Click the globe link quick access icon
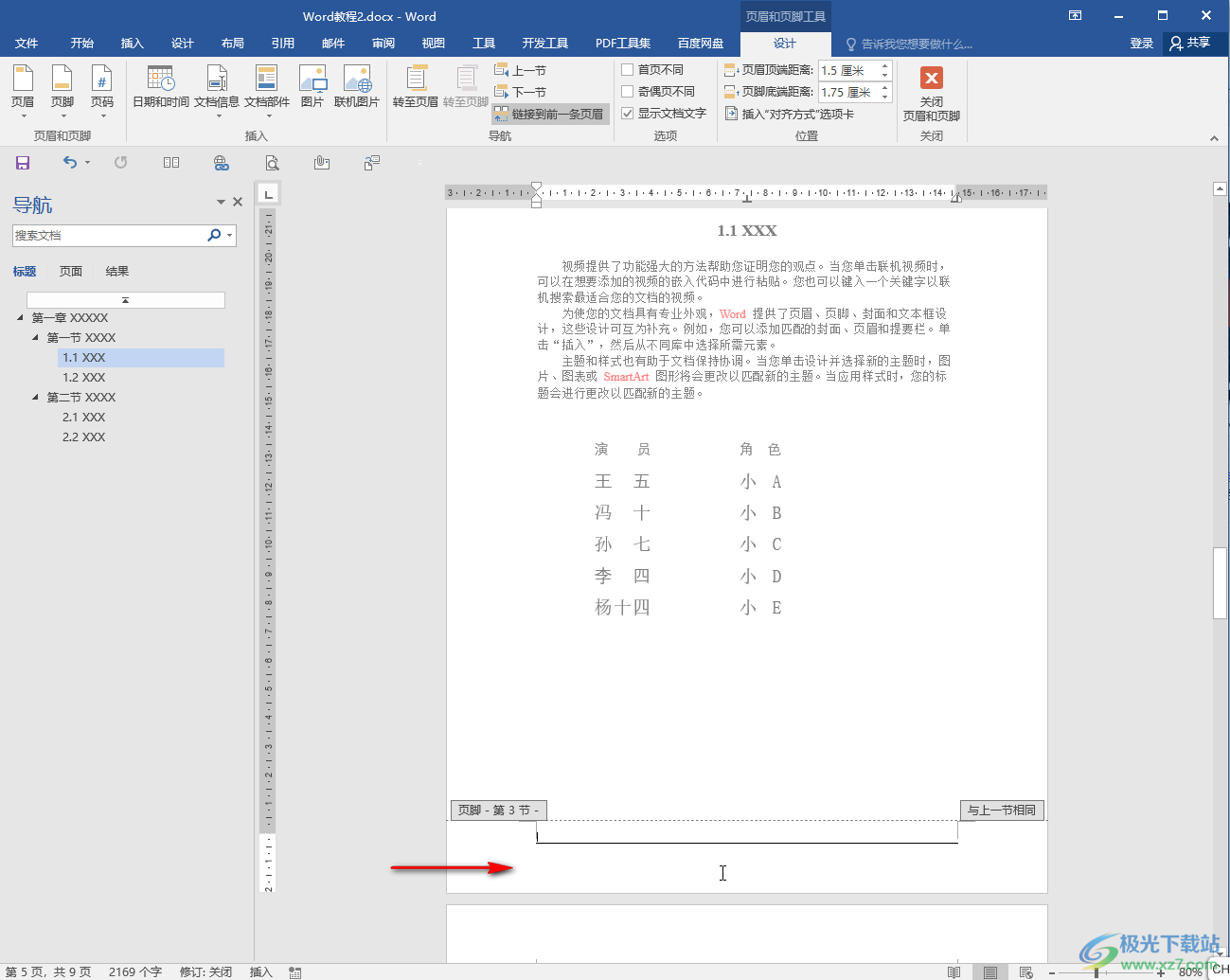The width and height of the screenshot is (1230, 980). pyautogui.click(x=222, y=163)
